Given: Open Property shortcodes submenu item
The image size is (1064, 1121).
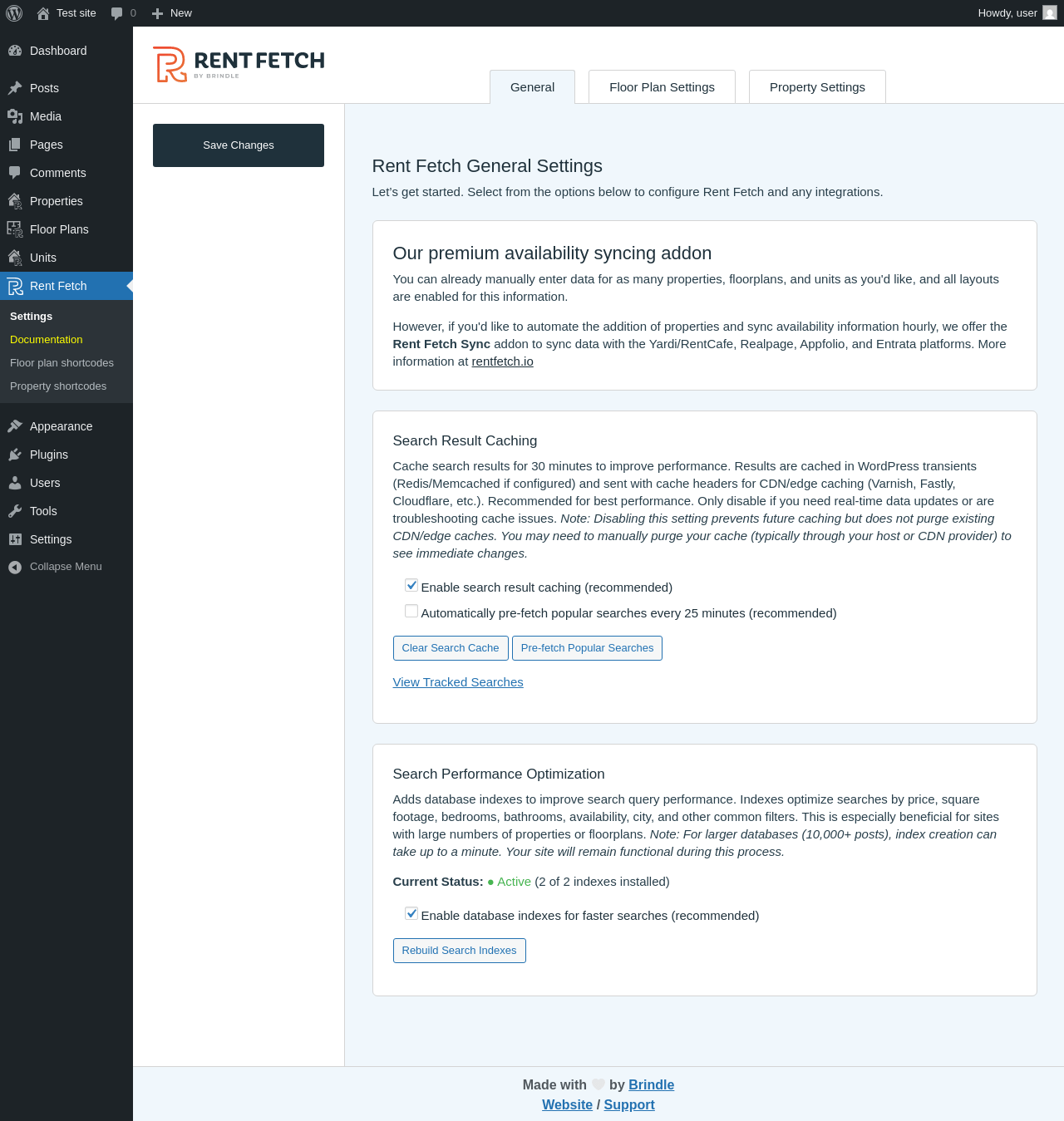Looking at the screenshot, I should click(58, 386).
